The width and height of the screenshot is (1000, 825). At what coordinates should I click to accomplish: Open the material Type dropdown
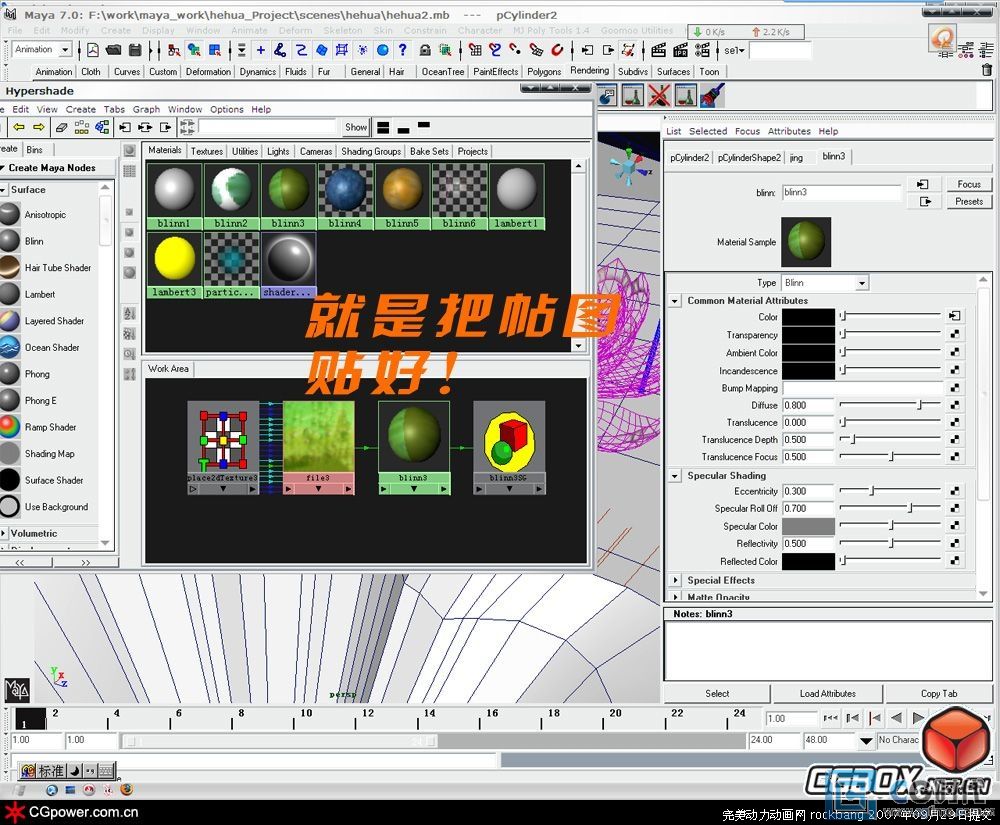tap(862, 283)
